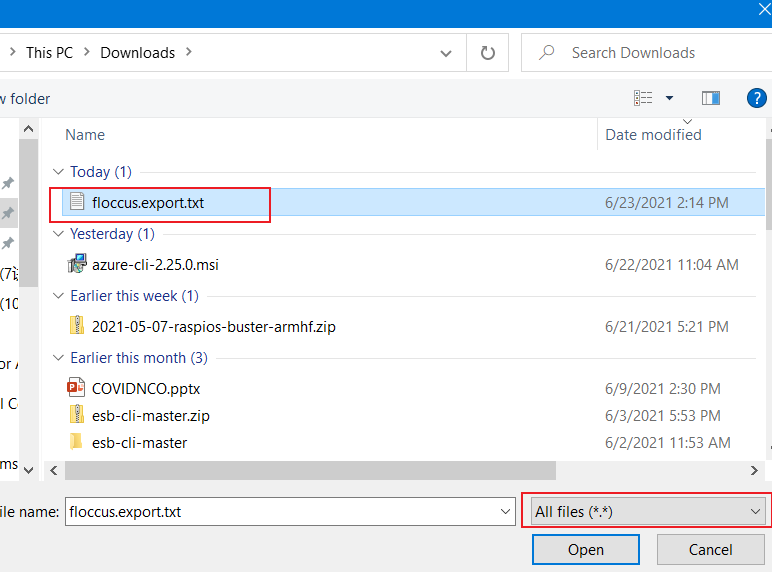Viewport: 772px width, 572px height.
Task: Expand the address bar history dropdown
Action: (446, 53)
